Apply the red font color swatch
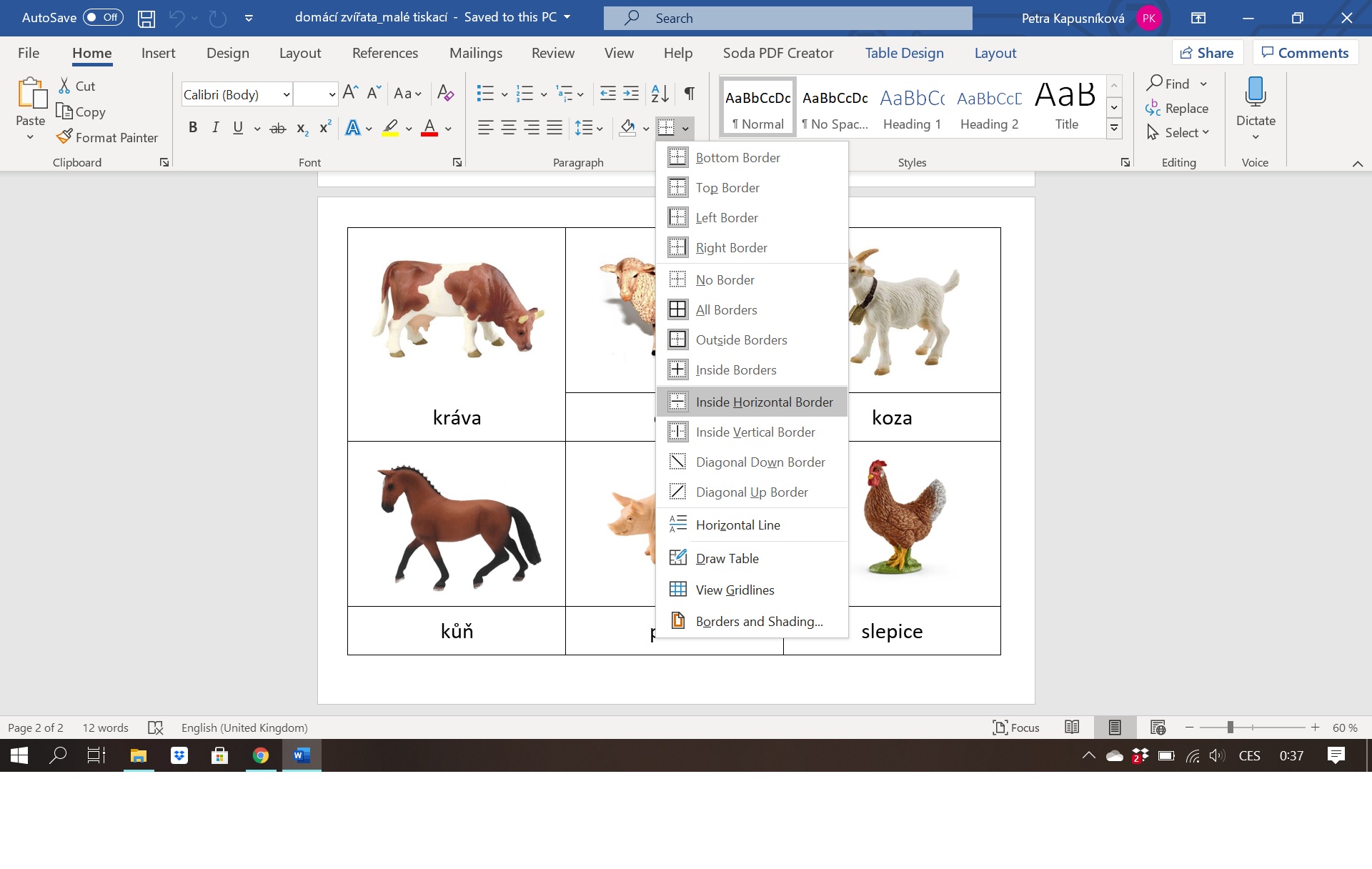The width and height of the screenshot is (1372, 869). [429, 128]
